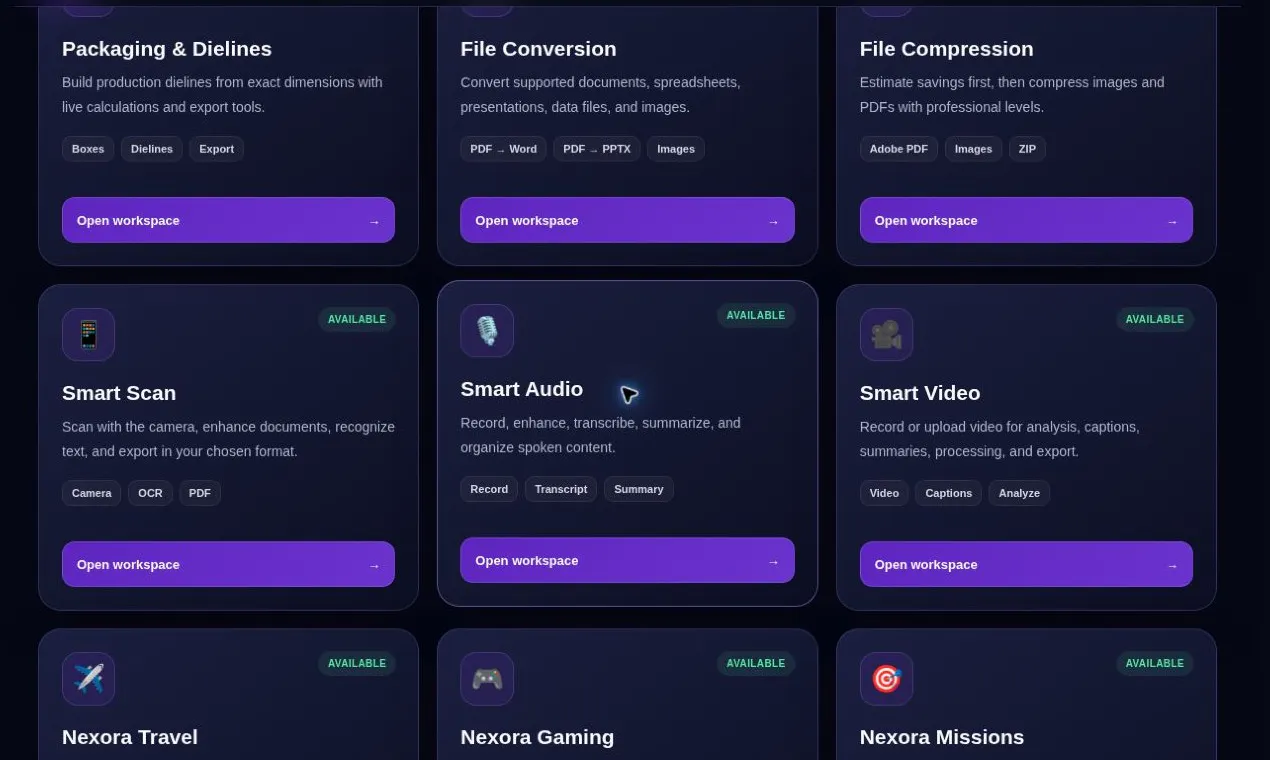Click the Transcript tag

[x=561, y=489]
